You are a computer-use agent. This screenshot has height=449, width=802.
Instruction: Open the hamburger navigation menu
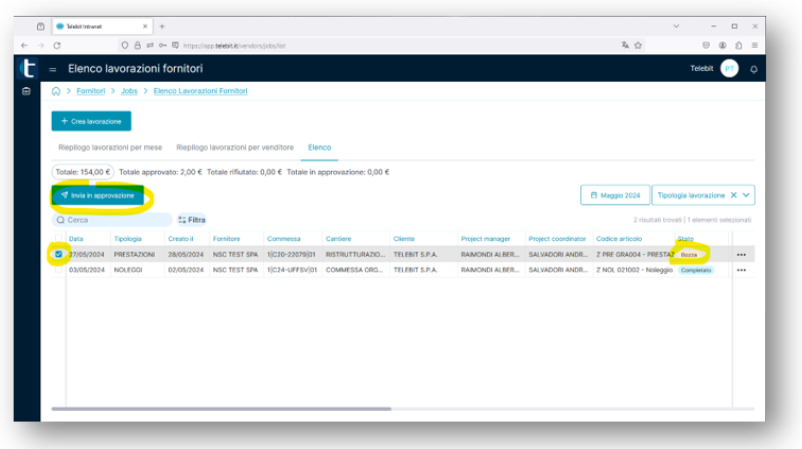click(x=53, y=70)
